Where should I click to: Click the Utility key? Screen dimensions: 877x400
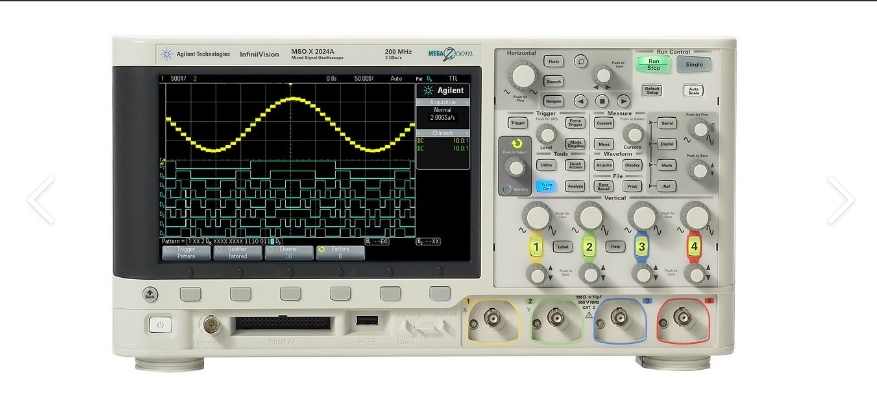(x=546, y=165)
